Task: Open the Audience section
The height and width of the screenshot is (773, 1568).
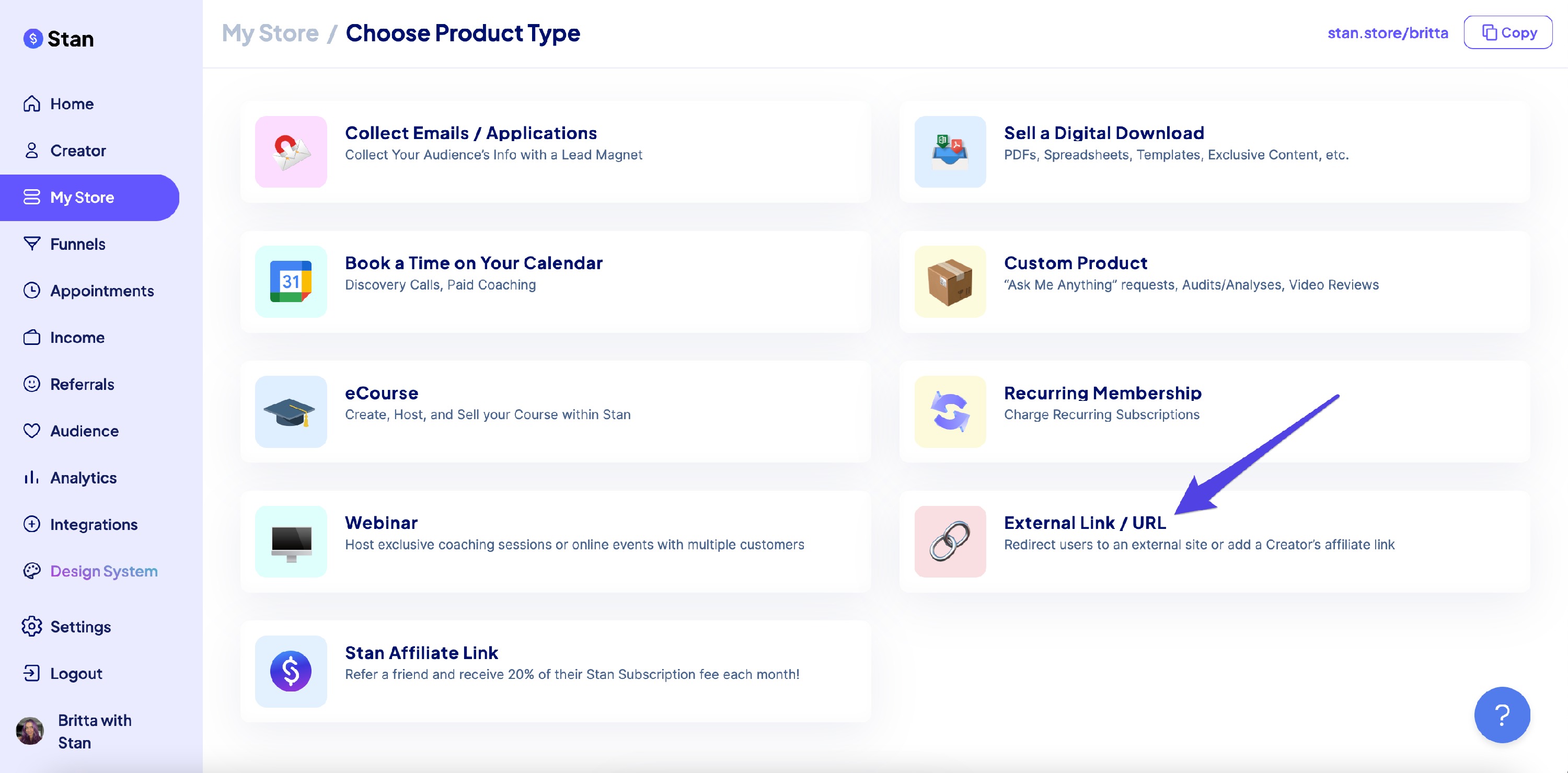Action: (x=85, y=430)
